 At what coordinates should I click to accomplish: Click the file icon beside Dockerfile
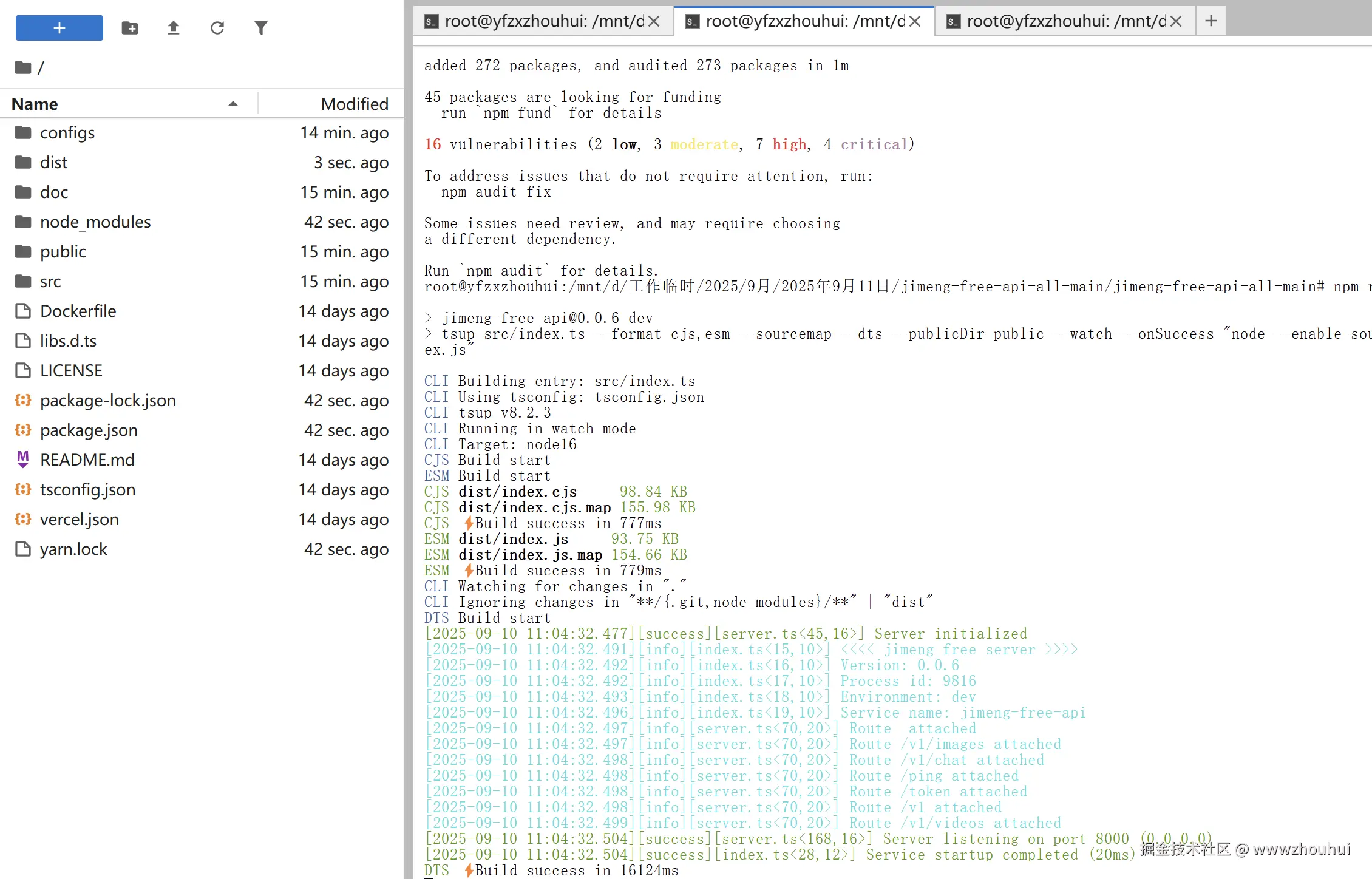point(23,311)
